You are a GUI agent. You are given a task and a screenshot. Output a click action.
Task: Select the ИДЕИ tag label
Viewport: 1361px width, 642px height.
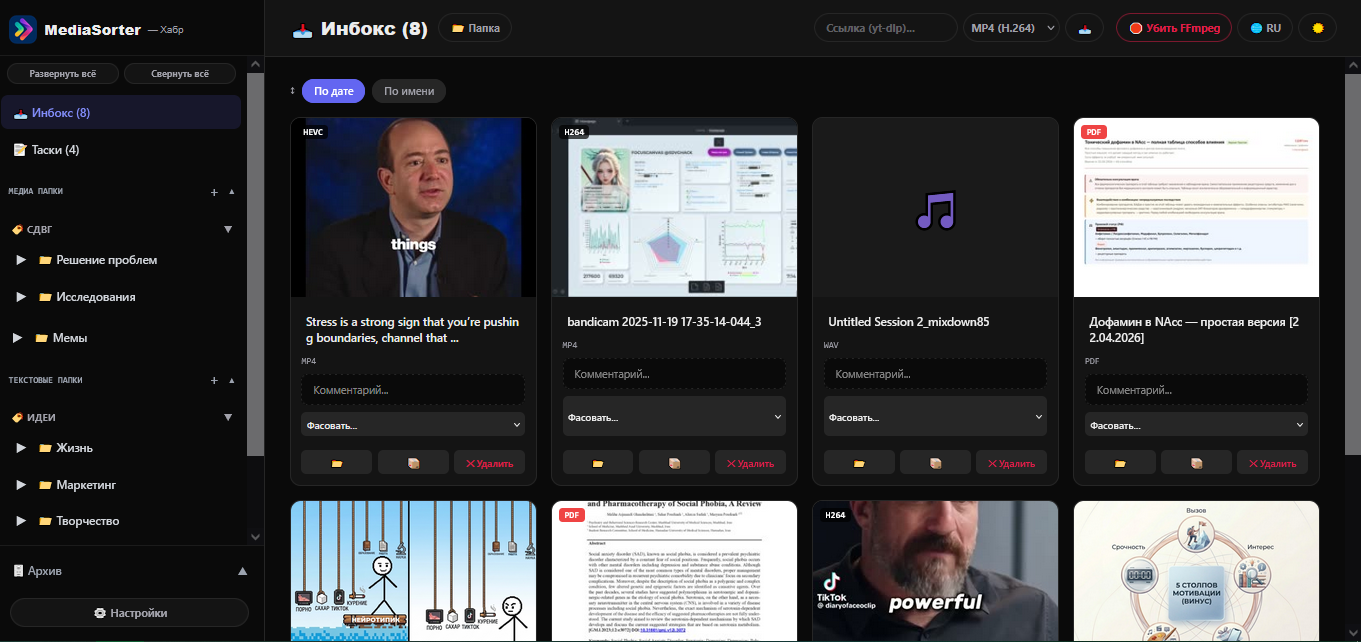[x=33, y=417]
